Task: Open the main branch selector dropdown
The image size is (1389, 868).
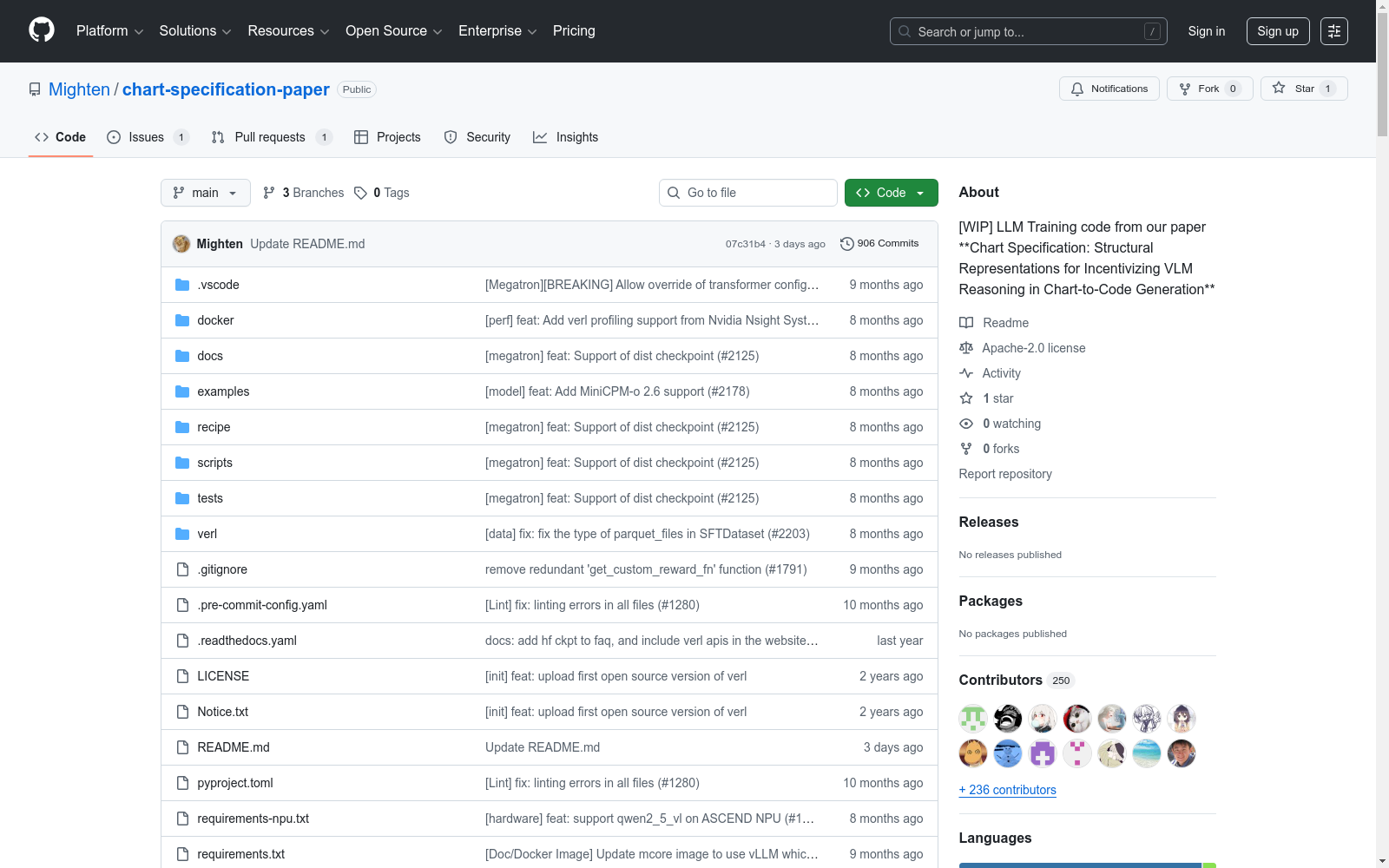Action: pos(206,193)
